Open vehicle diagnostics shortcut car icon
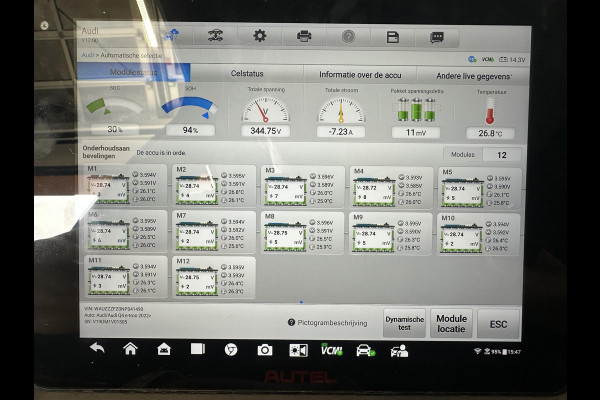 pyautogui.click(x=365, y=350)
